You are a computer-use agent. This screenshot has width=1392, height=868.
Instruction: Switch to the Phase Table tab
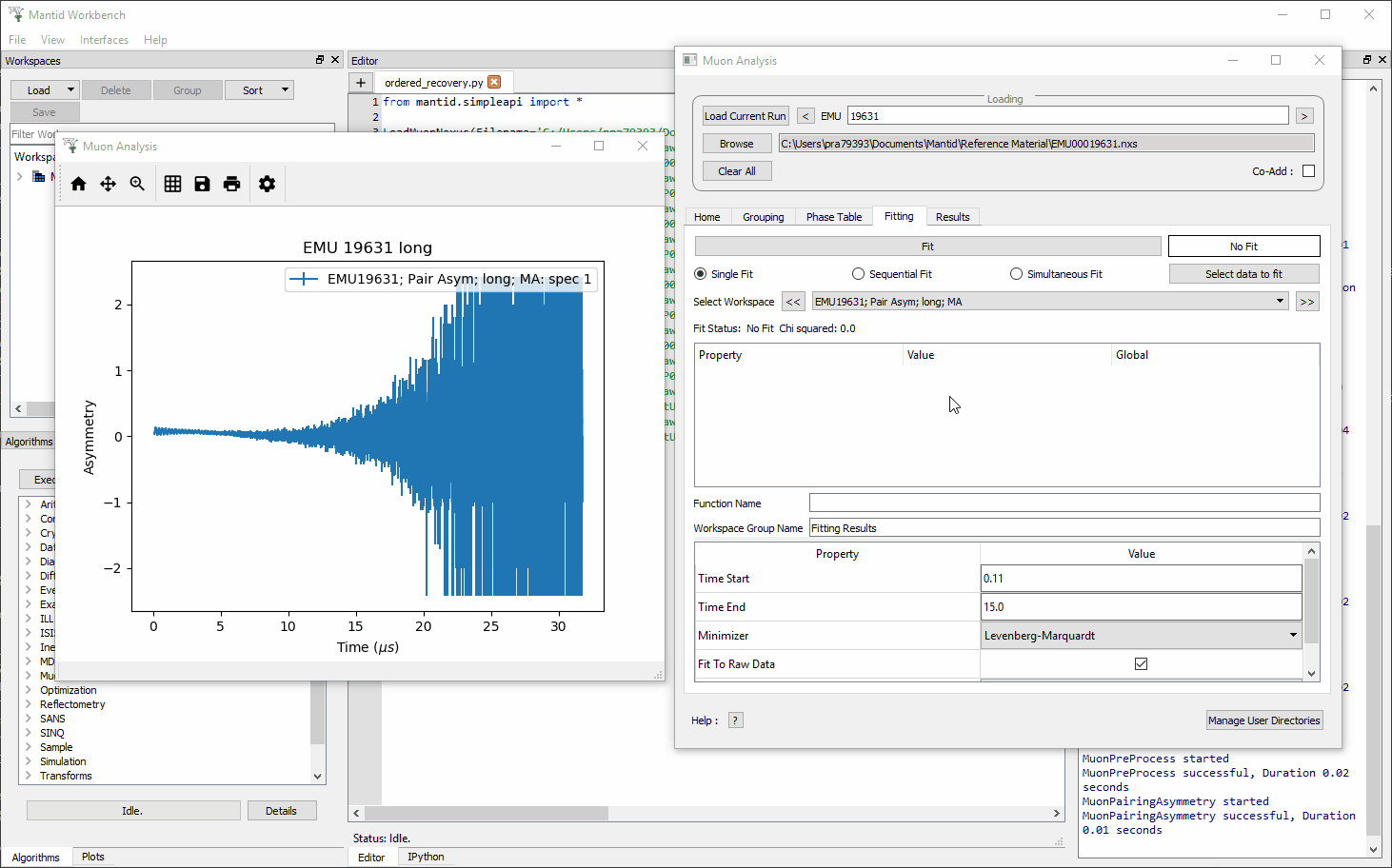[x=833, y=217]
